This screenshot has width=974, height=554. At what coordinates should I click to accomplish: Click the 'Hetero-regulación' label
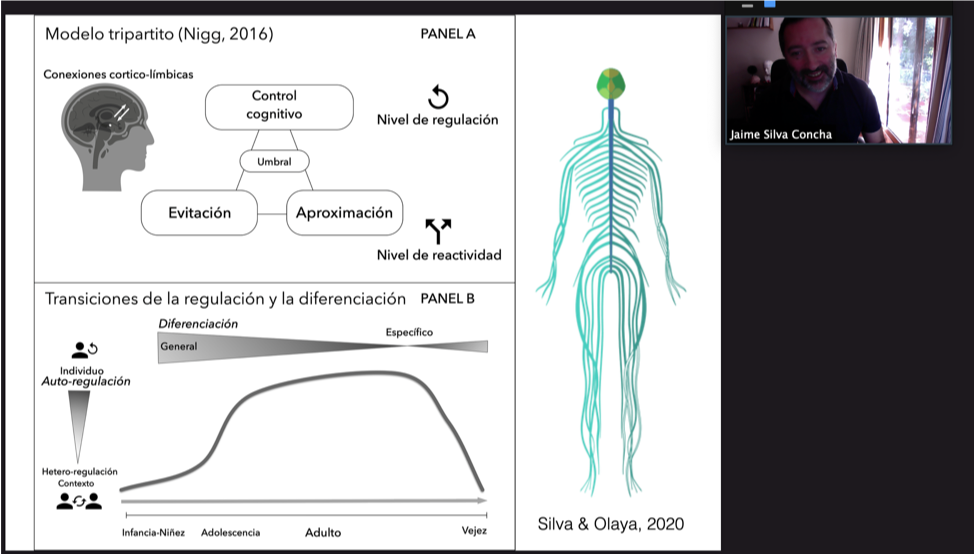(80, 472)
